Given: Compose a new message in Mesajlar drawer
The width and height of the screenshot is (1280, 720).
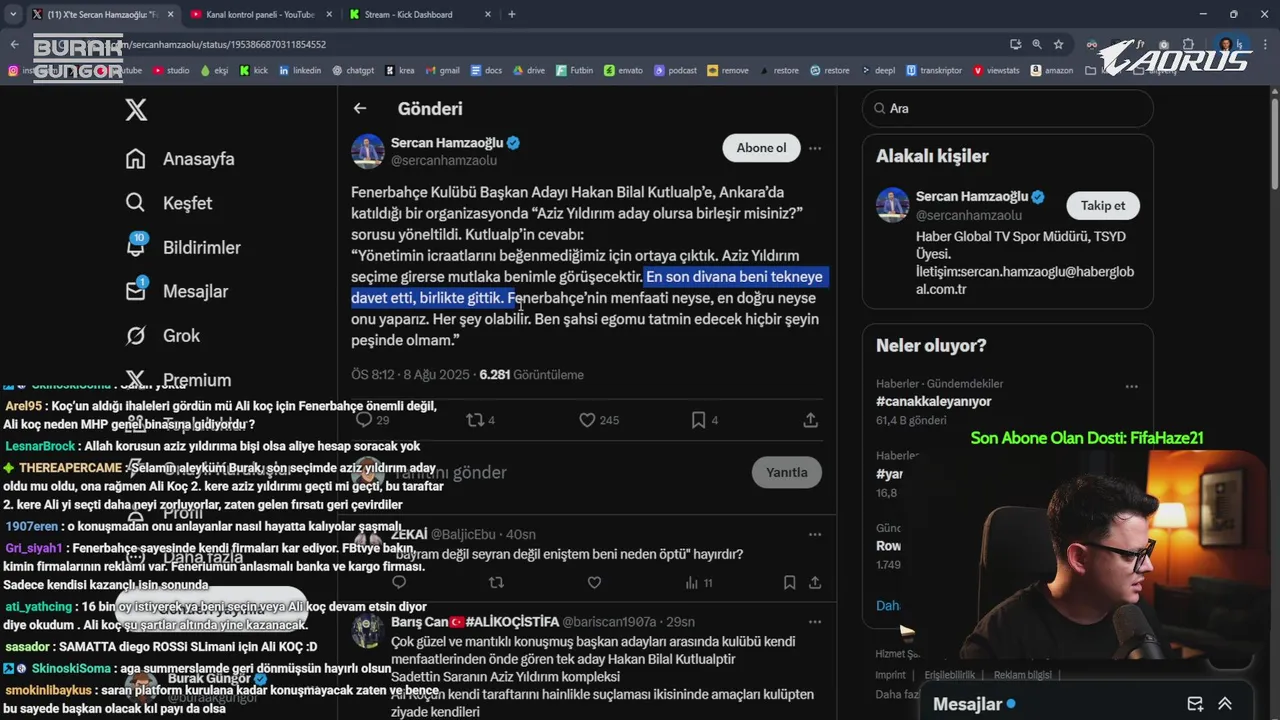Looking at the screenshot, I should point(1195,703).
